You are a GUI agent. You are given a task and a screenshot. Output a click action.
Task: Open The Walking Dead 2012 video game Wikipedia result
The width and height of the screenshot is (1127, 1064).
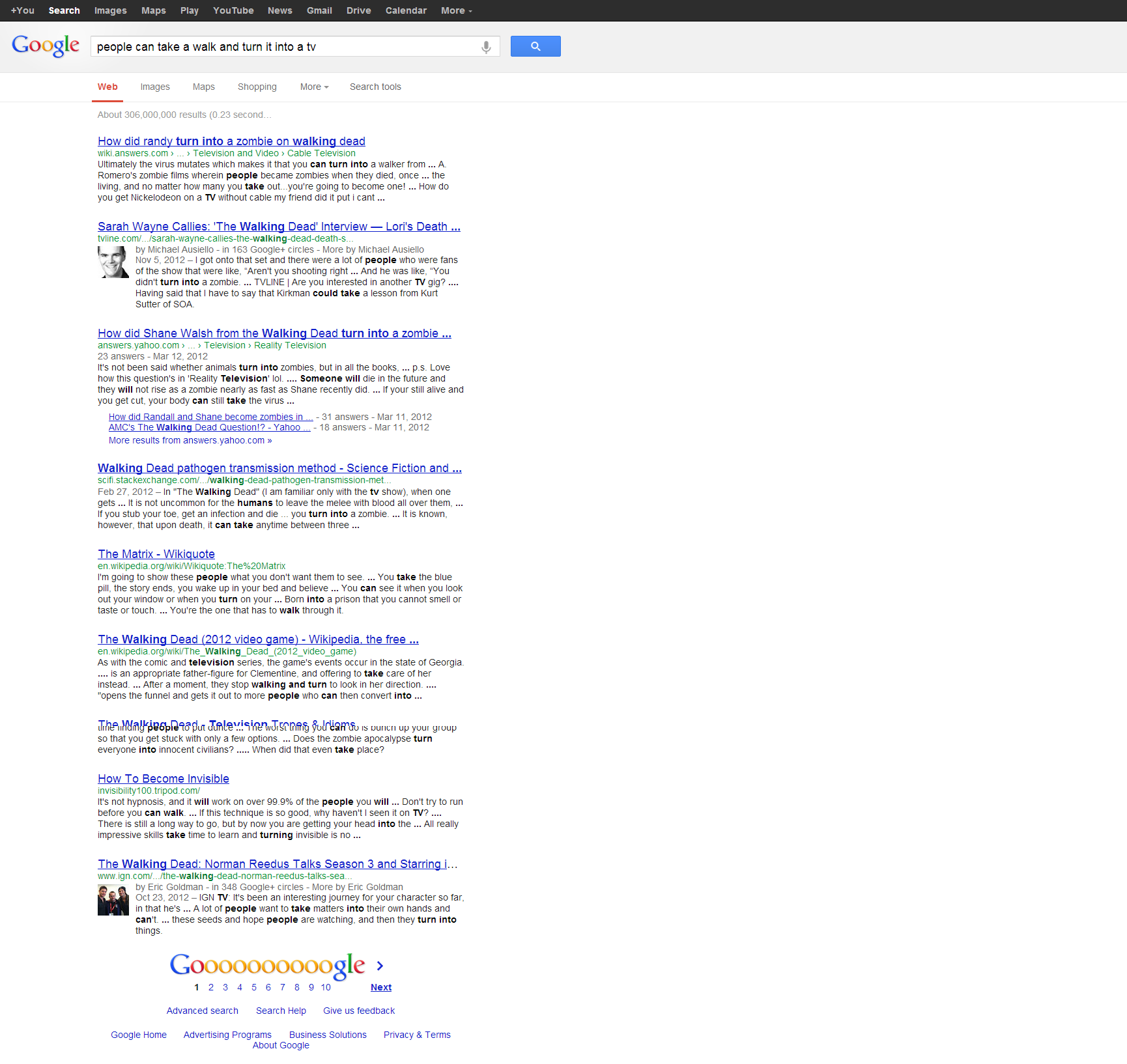[258, 639]
